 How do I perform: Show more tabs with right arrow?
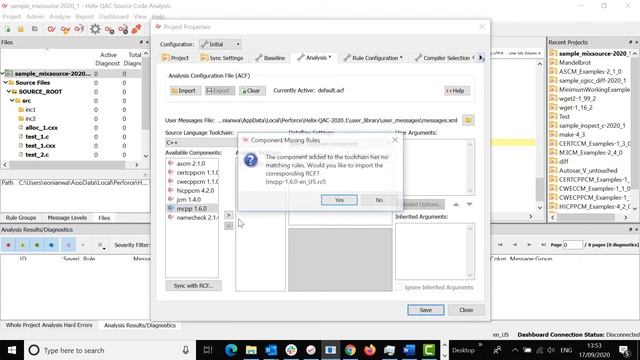point(481,58)
